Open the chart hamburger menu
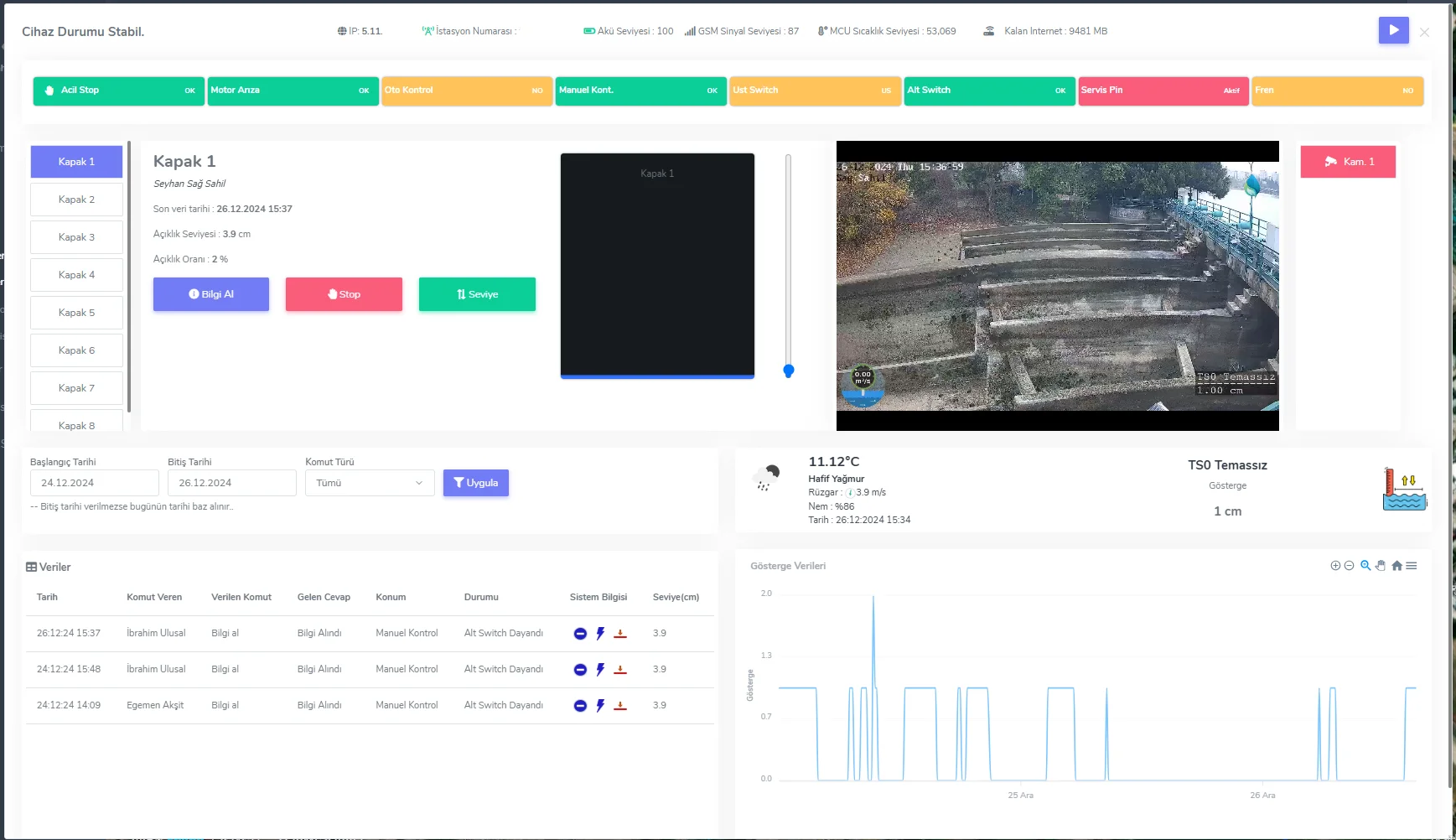The width and height of the screenshot is (1456, 840). [1412, 566]
